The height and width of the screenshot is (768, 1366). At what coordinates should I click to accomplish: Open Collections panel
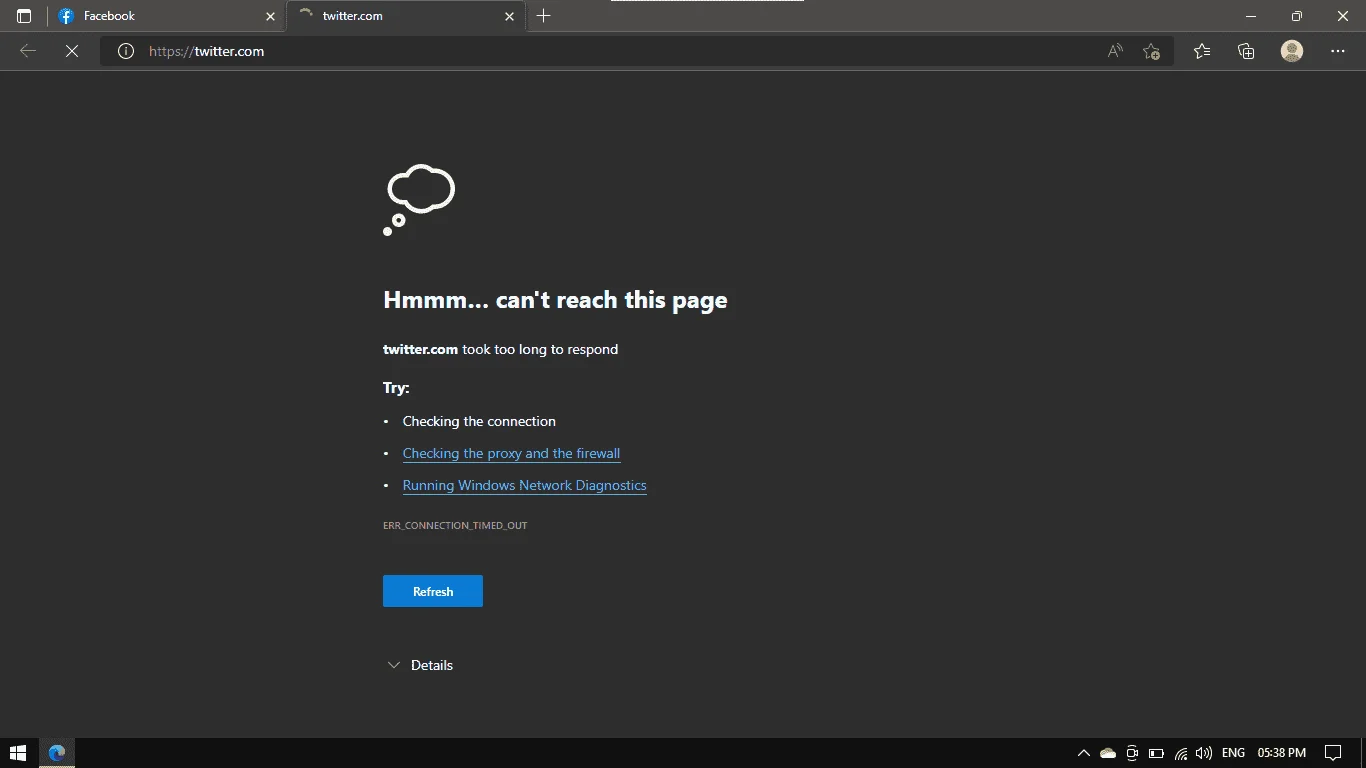pyautogui.click(x=1246, y=51)
